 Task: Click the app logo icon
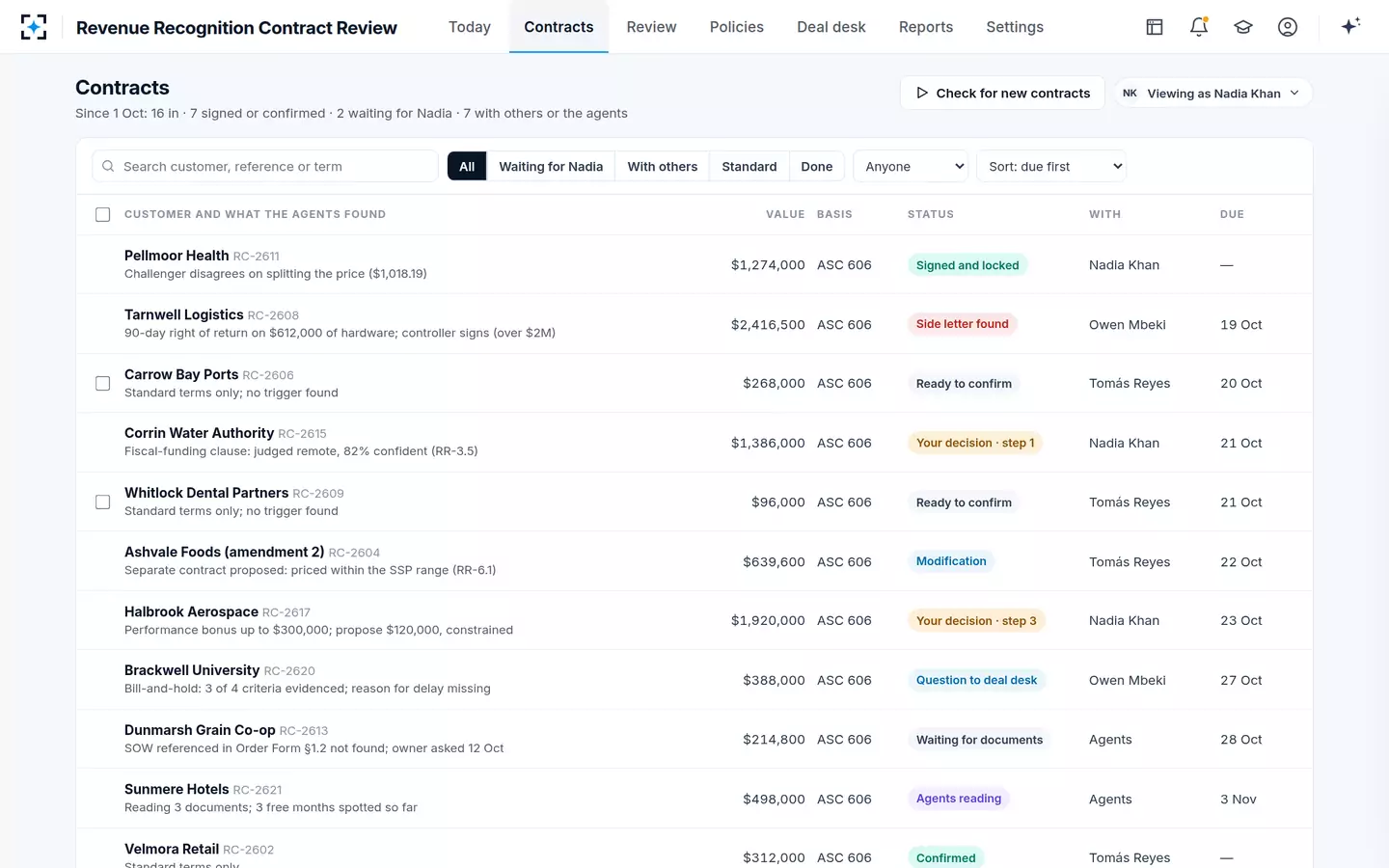[x=34, y=27]
